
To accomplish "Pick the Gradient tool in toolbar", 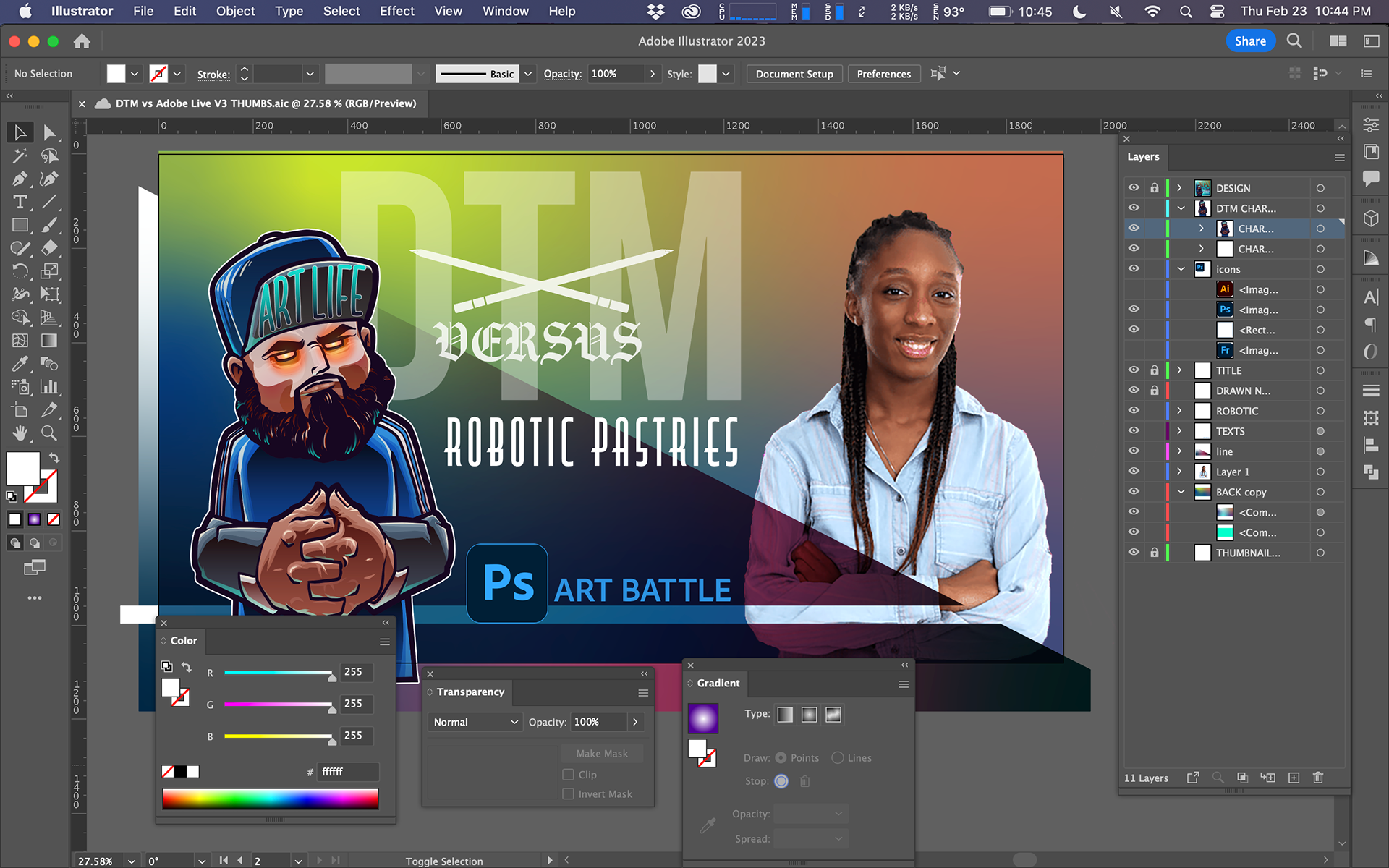I will [x=49, y=341].
